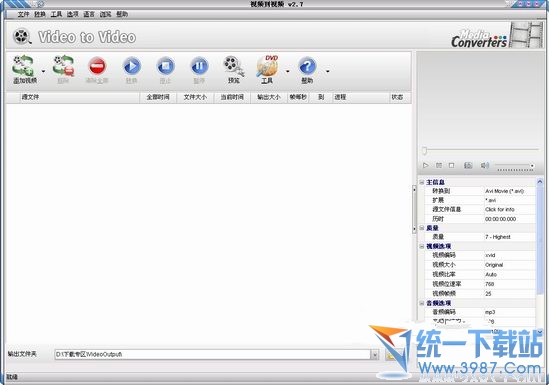Click the 输出文件夹 path input field

tap(212, 354)
